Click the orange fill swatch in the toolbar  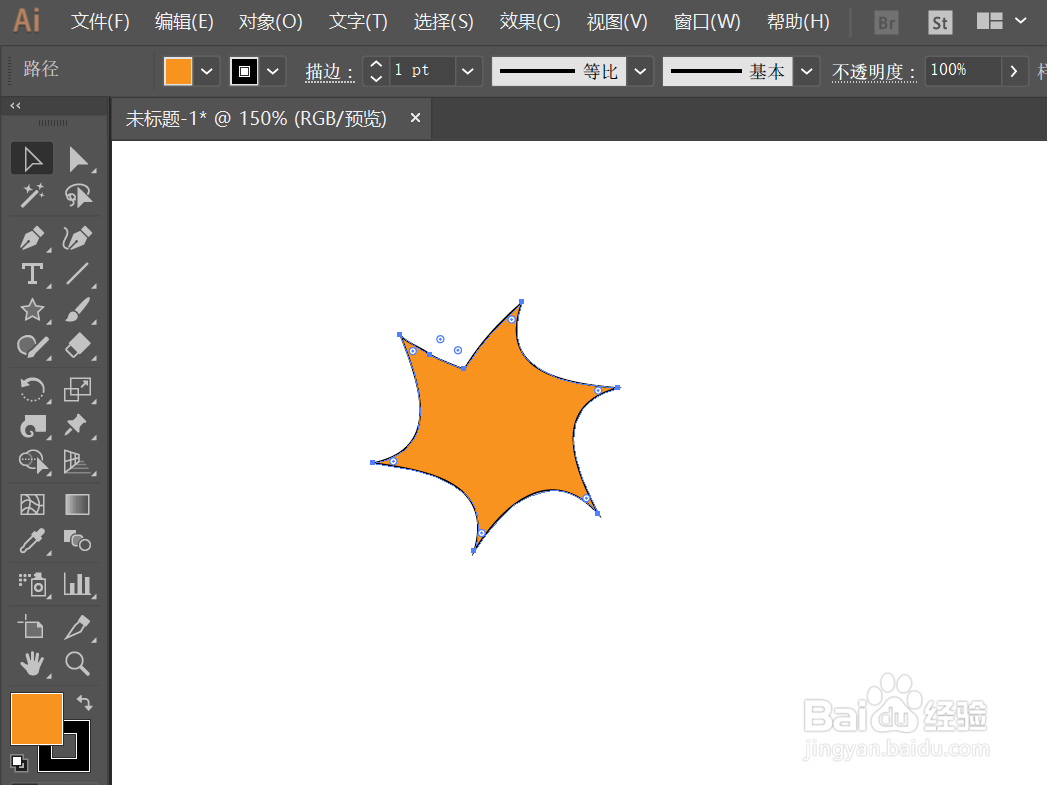36,718
